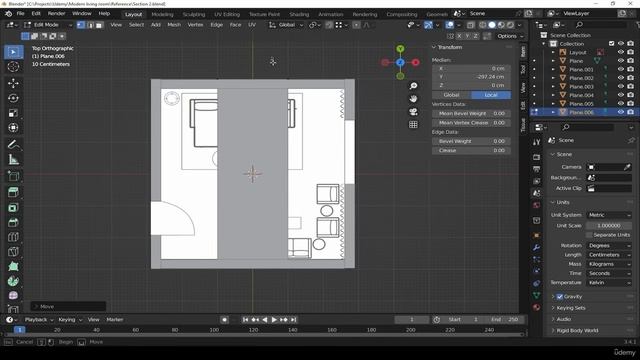The width and height of the screenshot is (640, 360).
Task: Select the Scale tool
Action: 13,113
